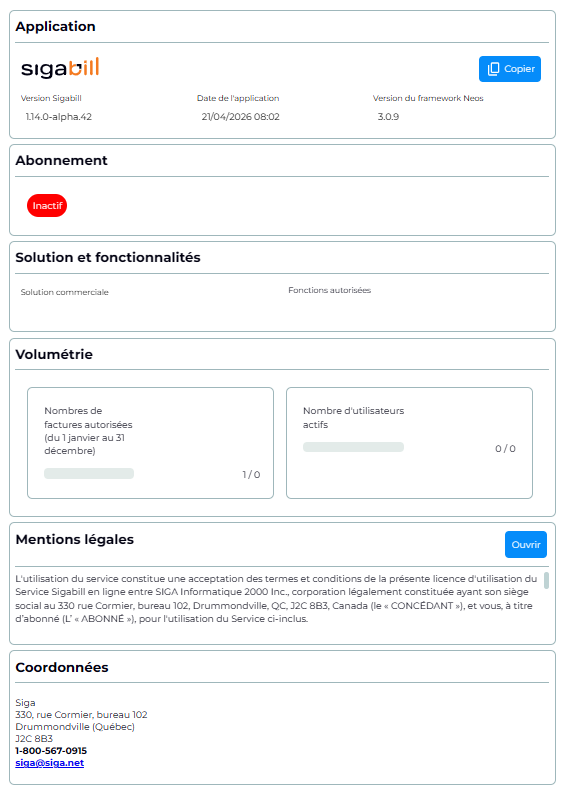This screenshot has height=792, width=565.
Task: Click the 0 / 0 users count
Action: coord(505,449)
